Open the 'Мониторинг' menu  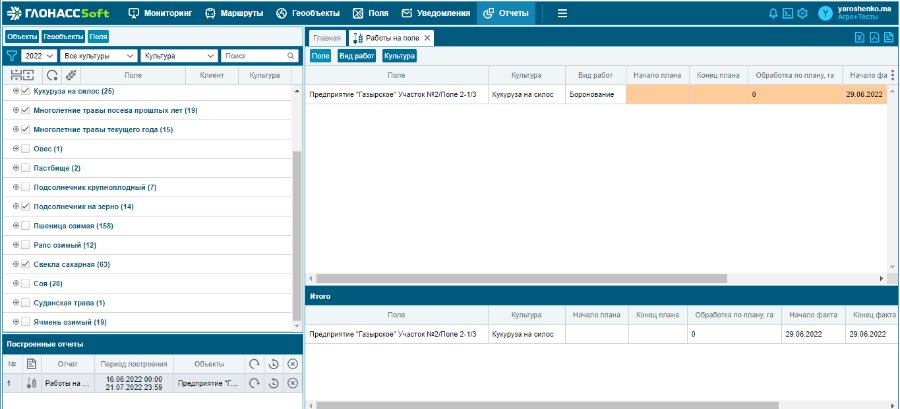click(x=160, y=13)
